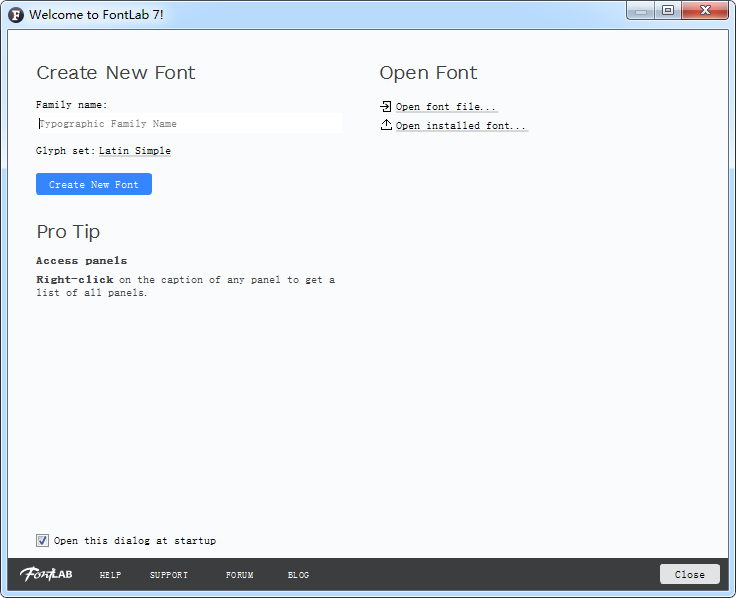736x598 pixels.
Task: Click the upload icon beside Open installed font
Action: (386, 125)
